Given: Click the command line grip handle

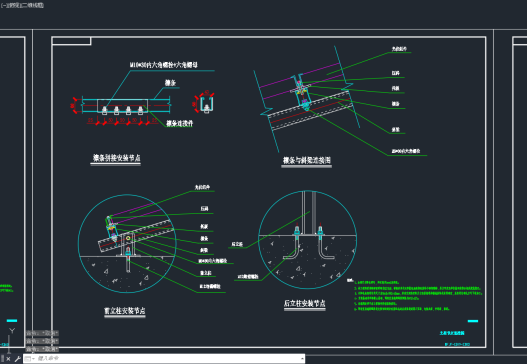Looking at the screenshot, I should (x=3, y=359).
